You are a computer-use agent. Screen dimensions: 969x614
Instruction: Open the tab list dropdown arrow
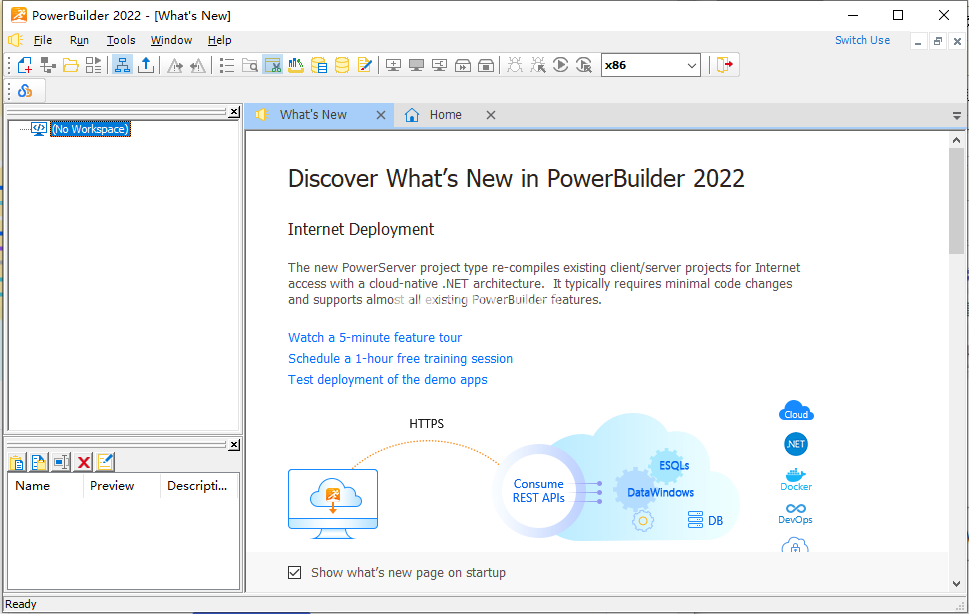pos(957,116)
